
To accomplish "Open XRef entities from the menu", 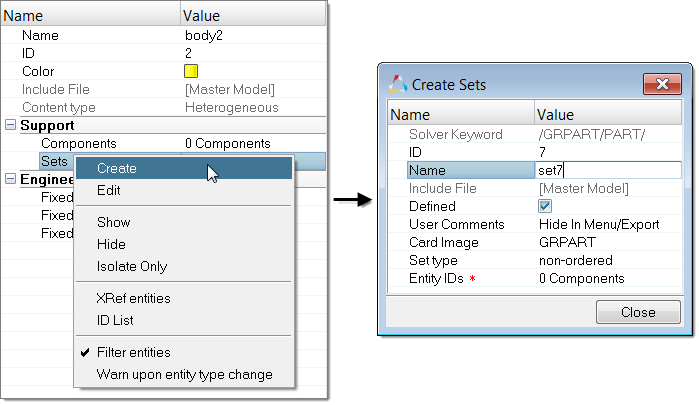I will [x=133, y=298].
